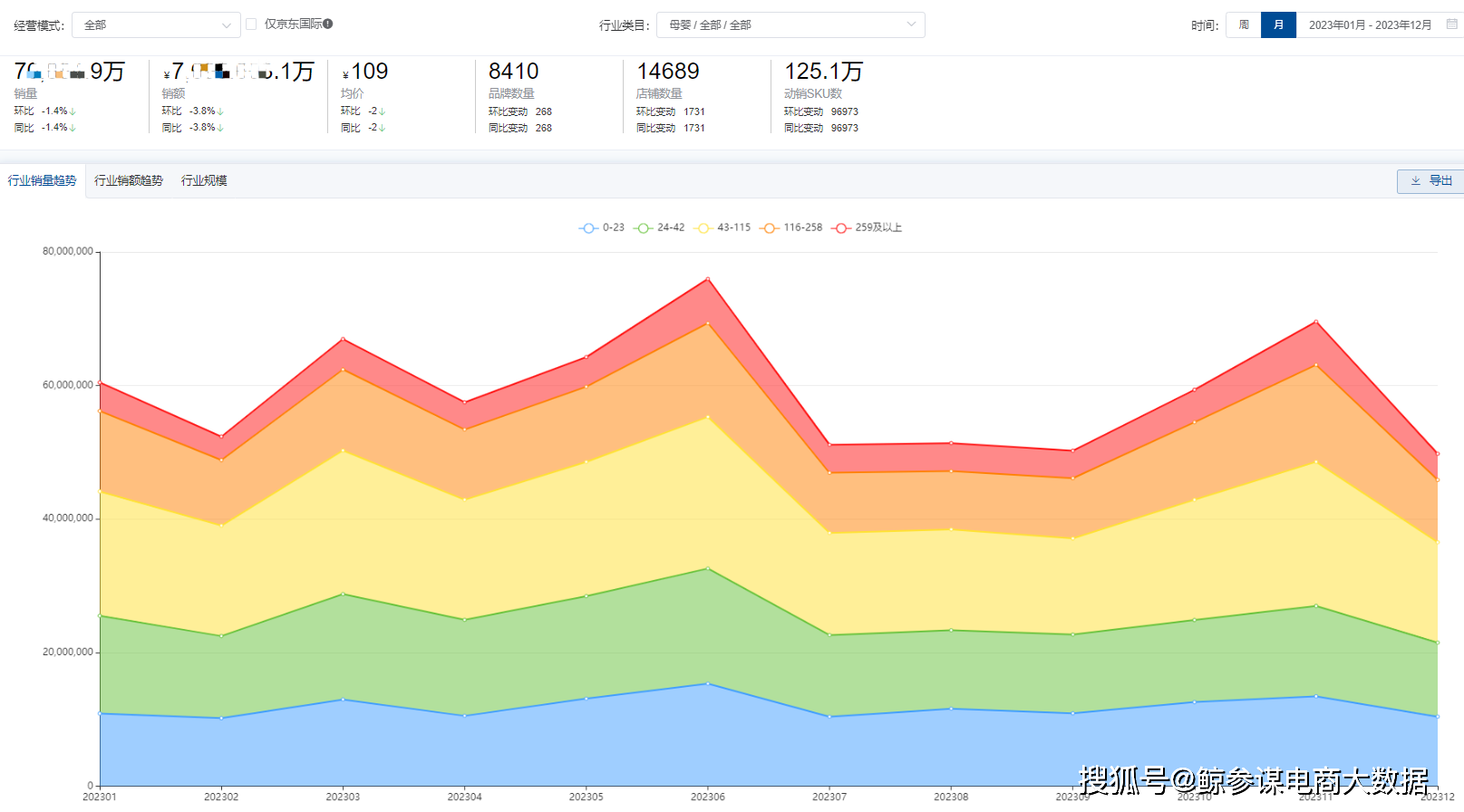This screenshot has width=1464, height=812.
Task: Click the down arrow beside 销量 环比 -1.4%
Action: pos(73,111)
